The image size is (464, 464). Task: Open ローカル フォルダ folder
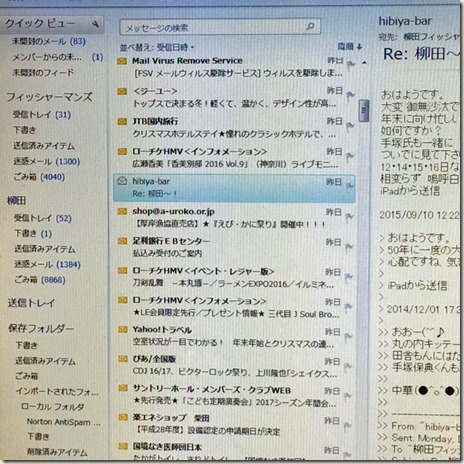[x=53, y=407]
